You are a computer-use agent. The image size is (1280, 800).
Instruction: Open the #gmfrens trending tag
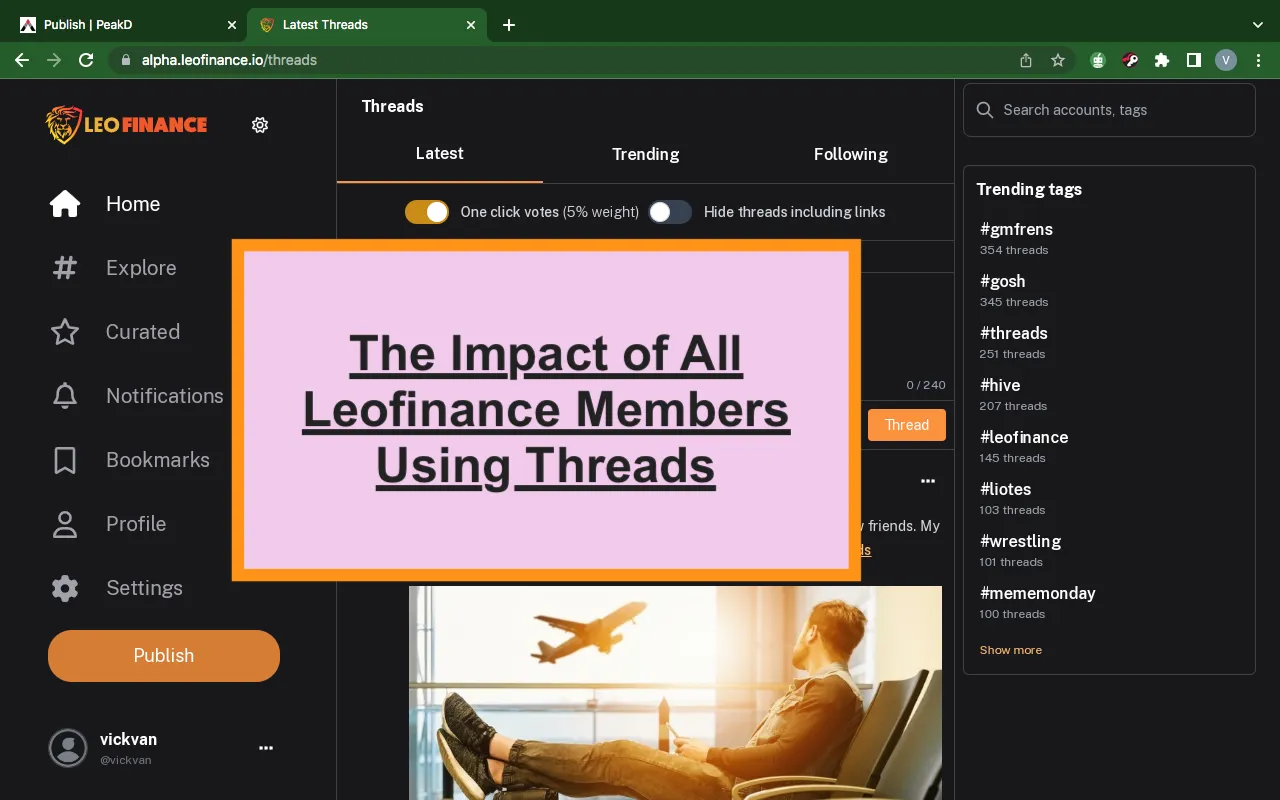coord(1016,229)
